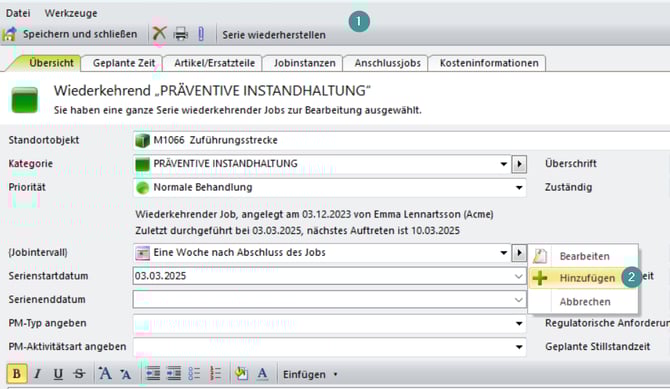
Task: Click the print icon
Action: tap(181, 34)
